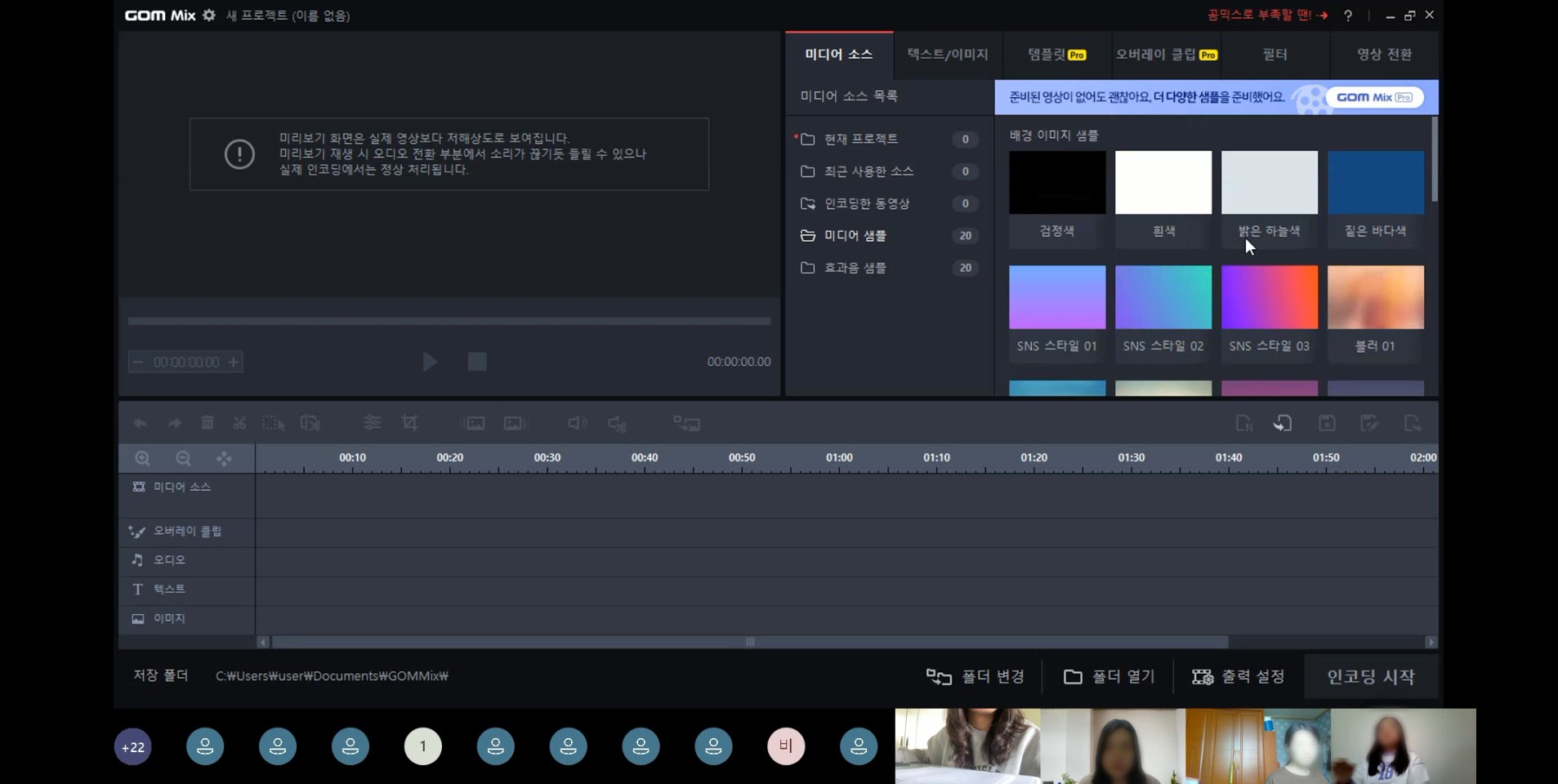This screenshot has width=1558, height=784.
Task: Open the 오버레이 클립 Pro tab
Action: pos(1166,54)
